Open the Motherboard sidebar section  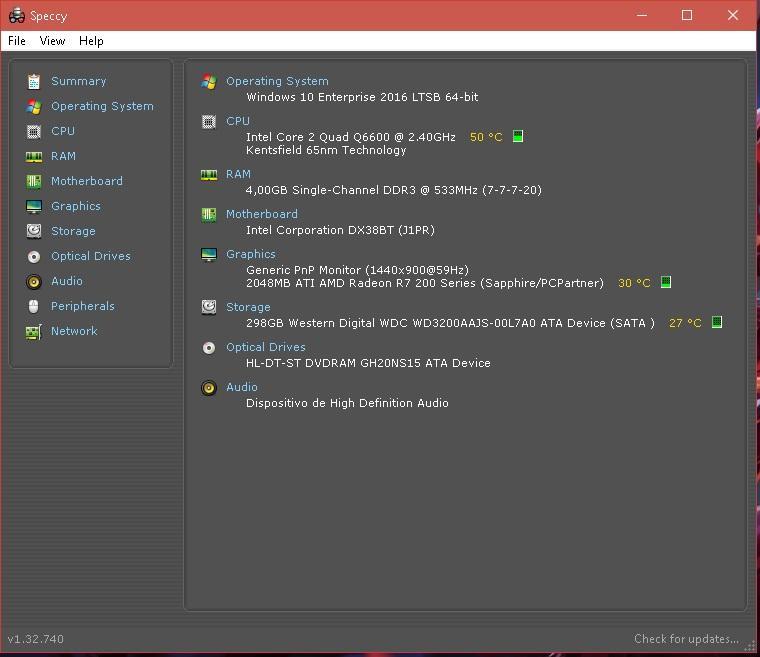click(x=87, y=181)
